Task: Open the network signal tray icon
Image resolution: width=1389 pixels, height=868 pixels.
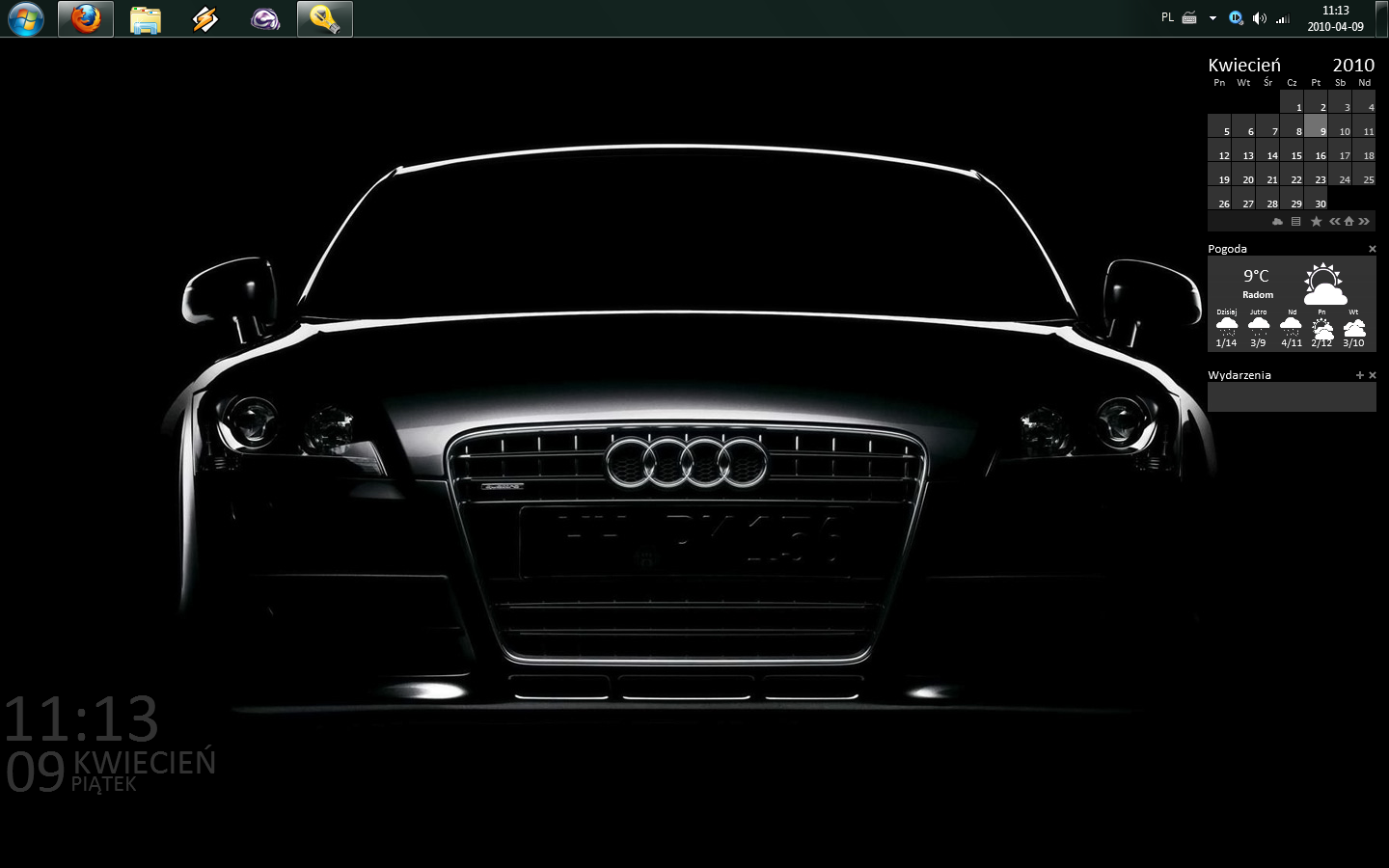Action: pyautogui.click(x=1283, y=18)
